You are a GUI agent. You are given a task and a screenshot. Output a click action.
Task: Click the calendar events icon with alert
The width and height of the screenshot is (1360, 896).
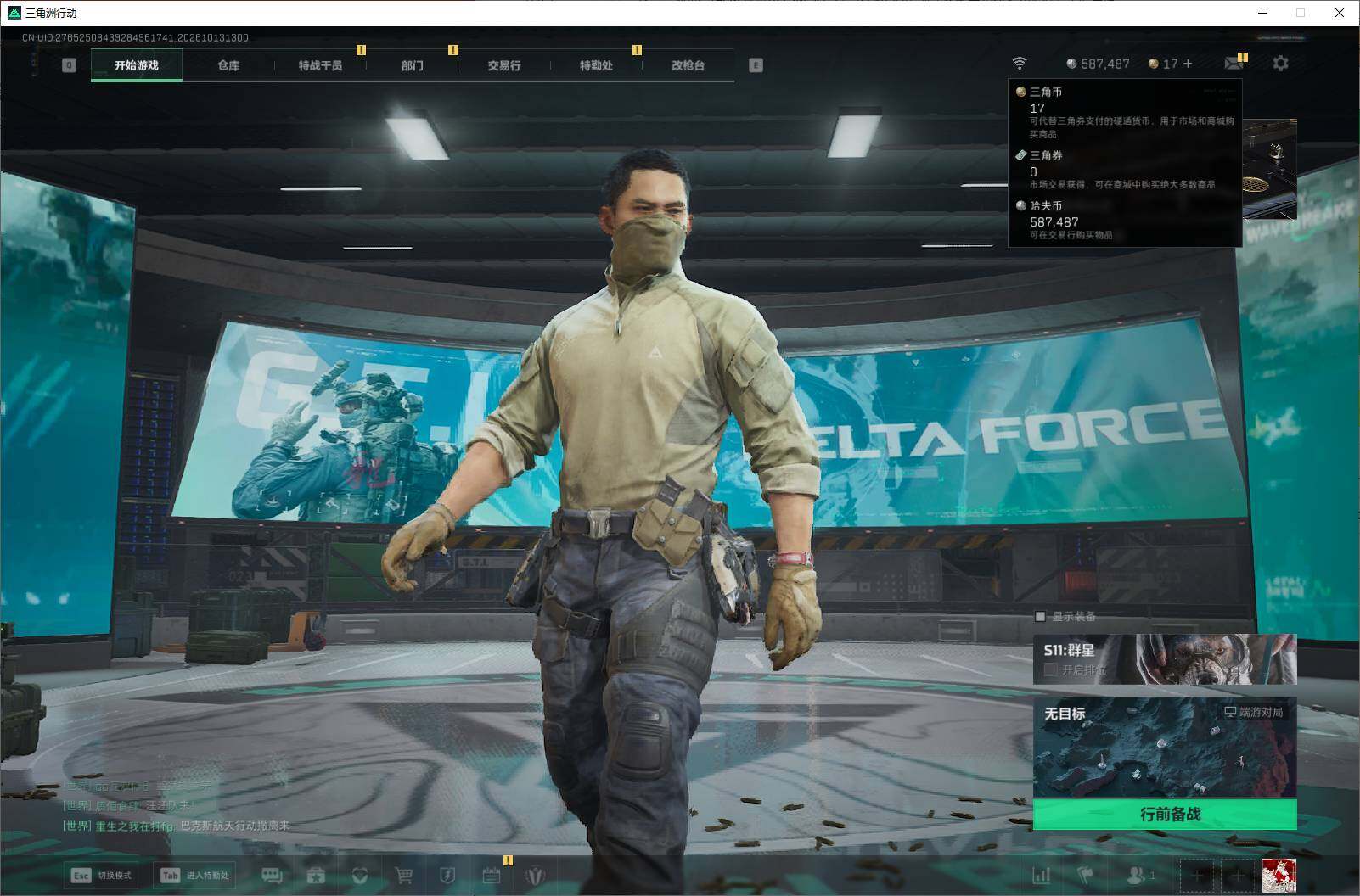[492, 875]
